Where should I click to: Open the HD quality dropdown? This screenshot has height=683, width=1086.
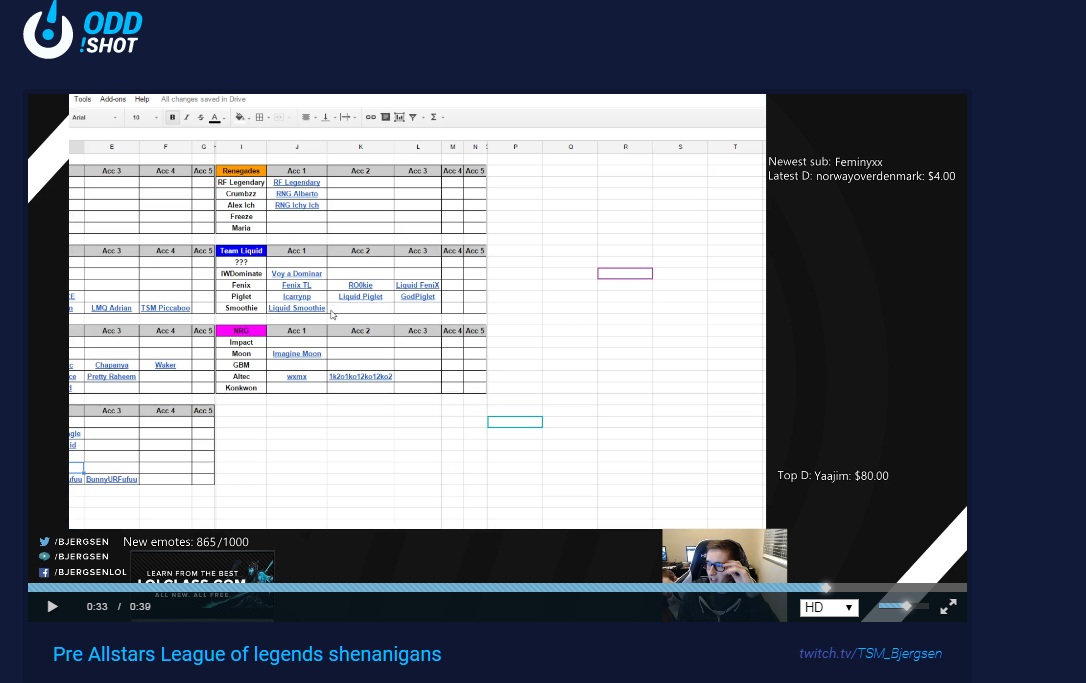tap(829, 607)
